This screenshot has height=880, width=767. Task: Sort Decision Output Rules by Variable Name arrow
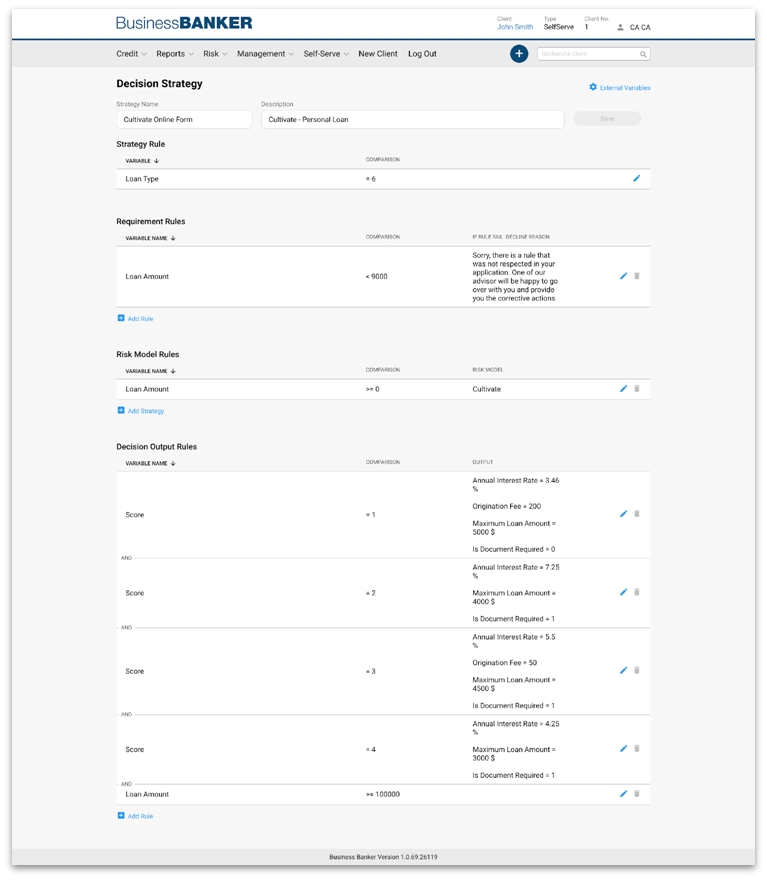173,464
